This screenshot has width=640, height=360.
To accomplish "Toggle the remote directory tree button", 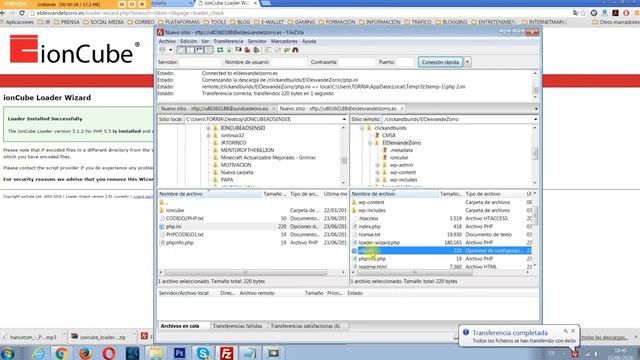I will [x=200, y=50].
